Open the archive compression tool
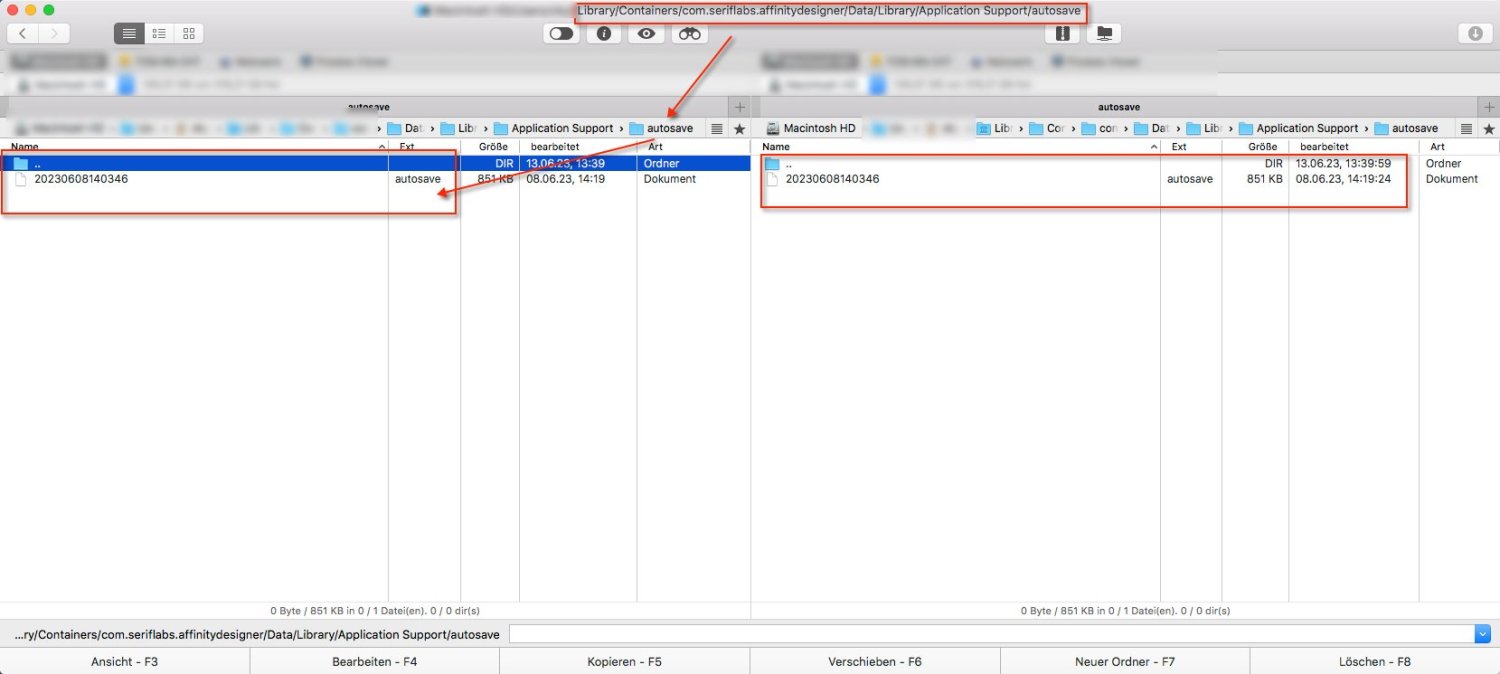Viewport: 1500px width, 674px height. coord(1062,33)
